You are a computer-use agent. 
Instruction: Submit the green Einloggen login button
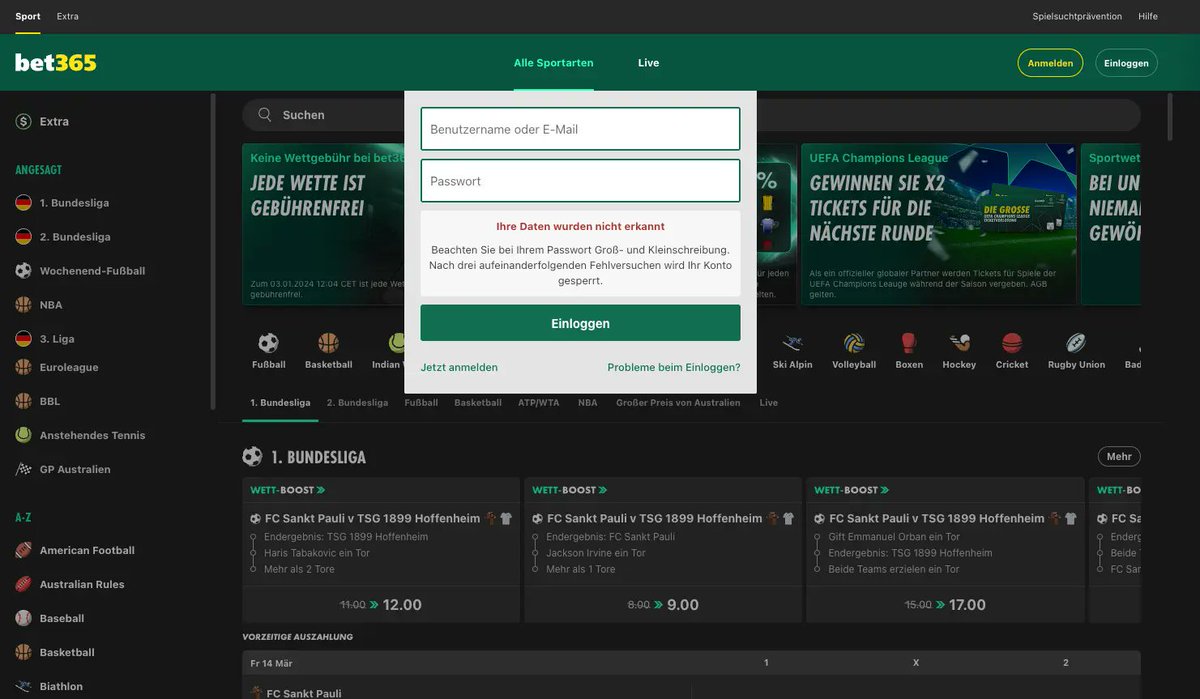[x=580, y=323]
